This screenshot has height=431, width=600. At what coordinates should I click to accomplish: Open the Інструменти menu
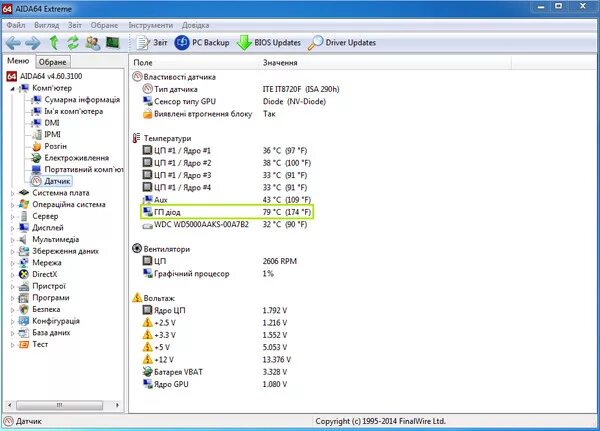point(150,25)
